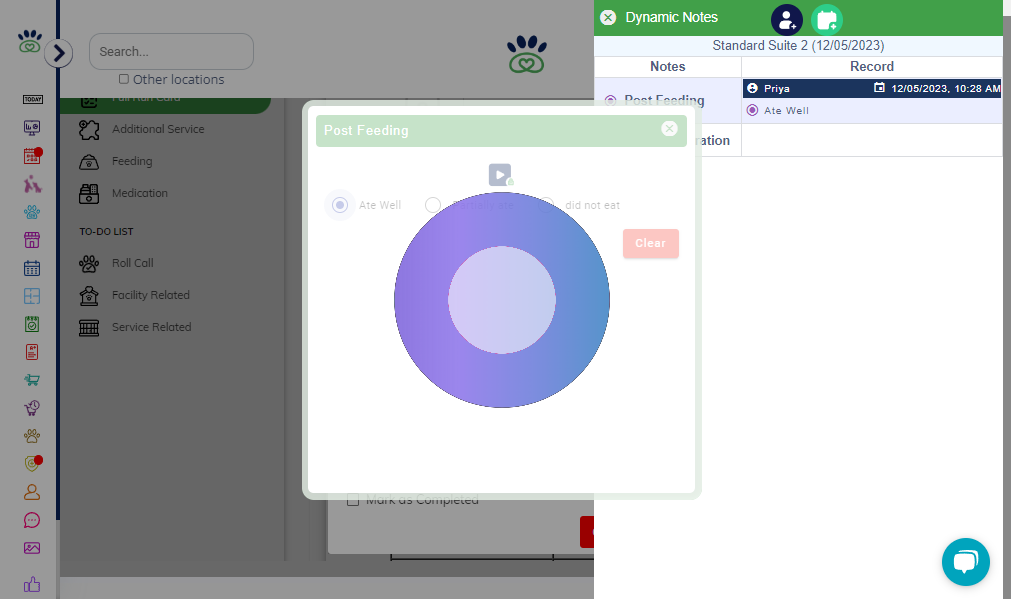
Task: Select the Post Feeding radio in Notes column
Action: [x=610, y=100]
